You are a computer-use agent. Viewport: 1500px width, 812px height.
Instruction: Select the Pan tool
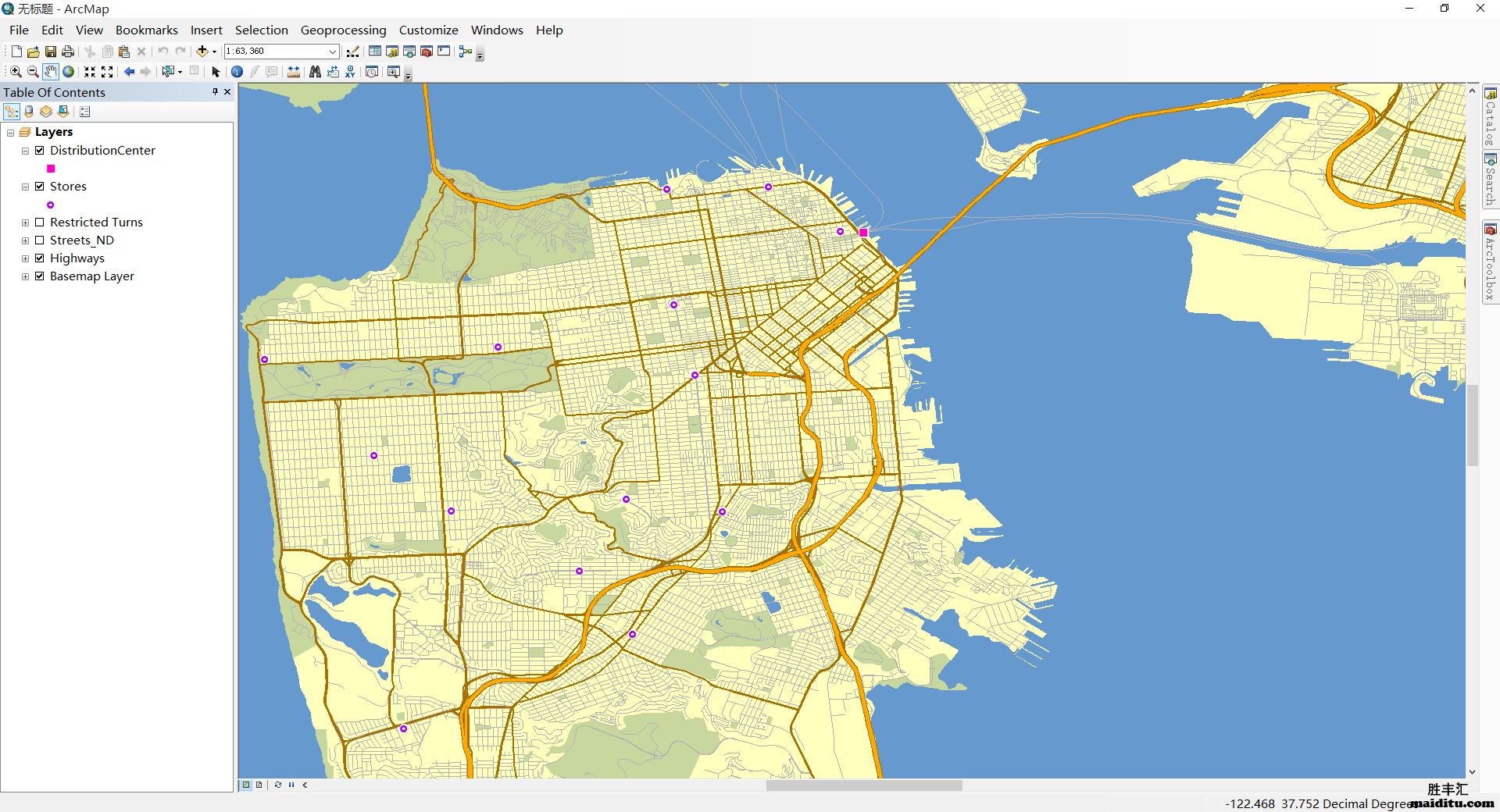[x=50, y=72]
